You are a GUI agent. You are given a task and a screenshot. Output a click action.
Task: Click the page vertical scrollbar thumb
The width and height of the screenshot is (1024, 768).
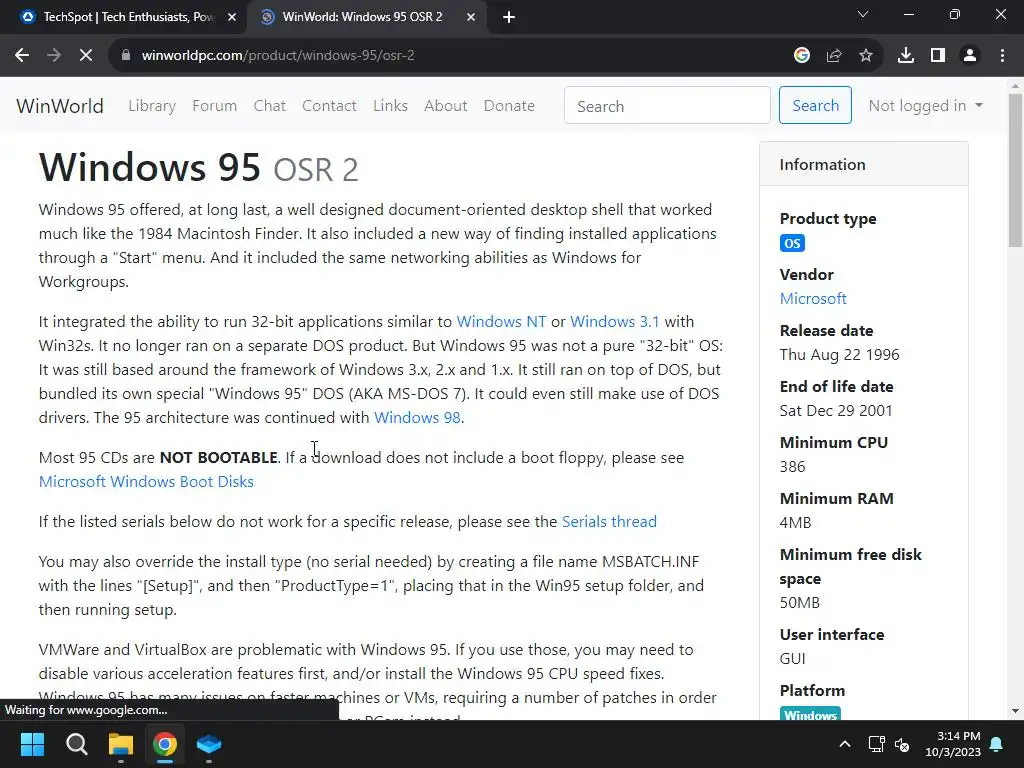click(1015, 170)
